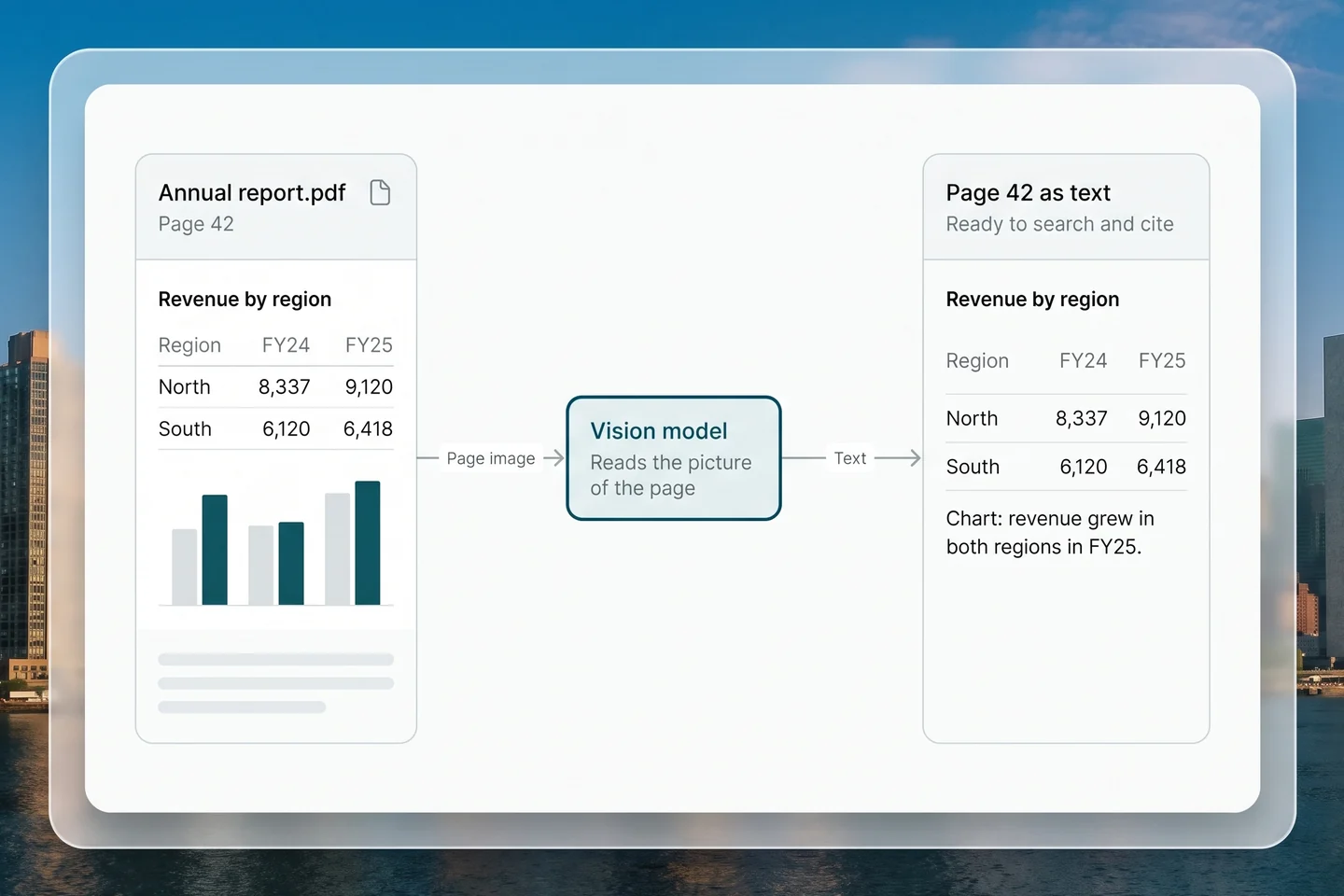Click 'Revenue by region' heading in Page 42 as text card
Image resolution: width=1344 pixels, height=896 pixels.
point(1032,300)
